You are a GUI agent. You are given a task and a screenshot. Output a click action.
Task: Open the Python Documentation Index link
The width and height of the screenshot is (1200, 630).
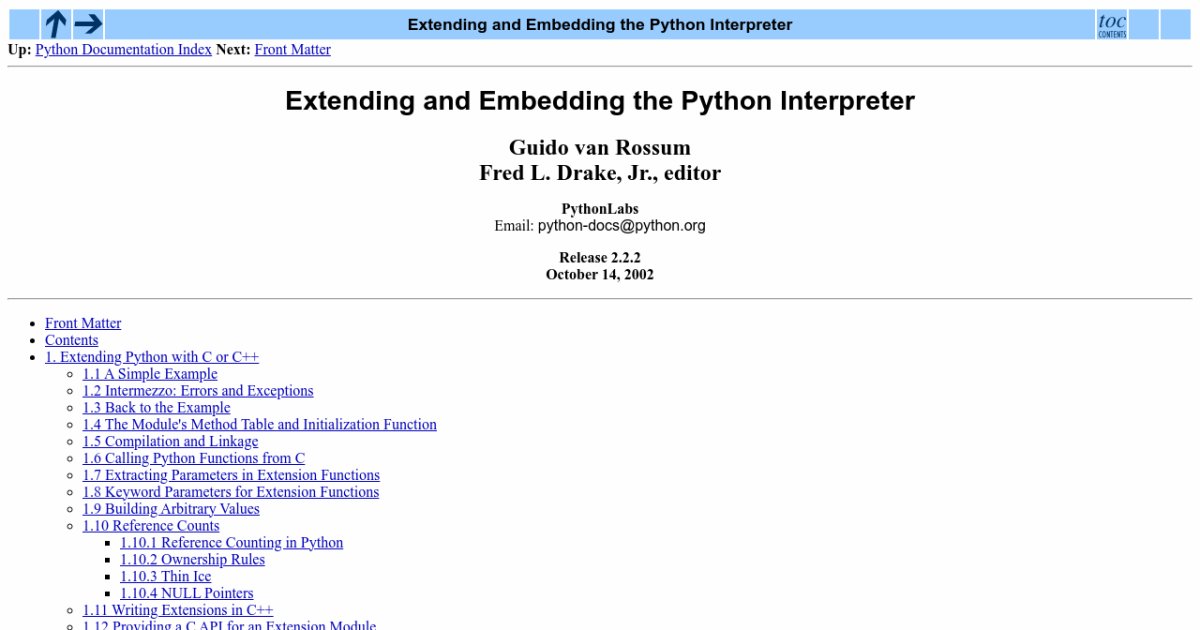coord(123,49)
